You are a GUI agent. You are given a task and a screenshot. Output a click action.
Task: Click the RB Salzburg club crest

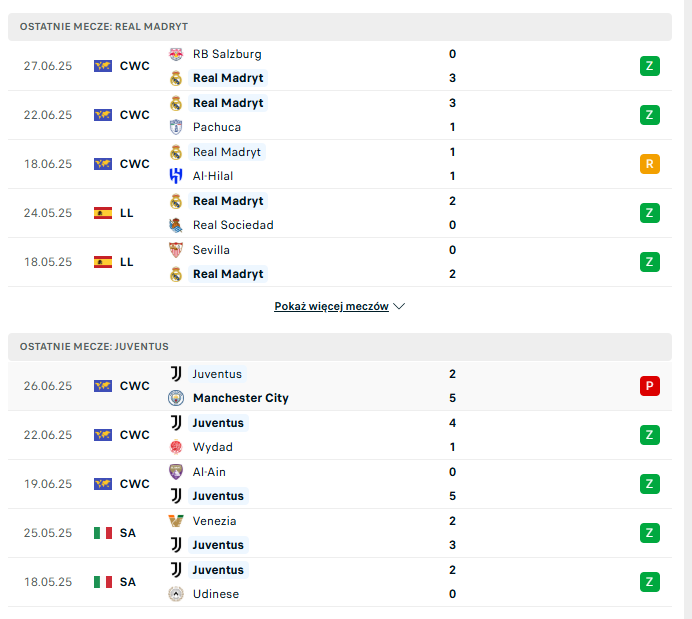pos(176,54)
